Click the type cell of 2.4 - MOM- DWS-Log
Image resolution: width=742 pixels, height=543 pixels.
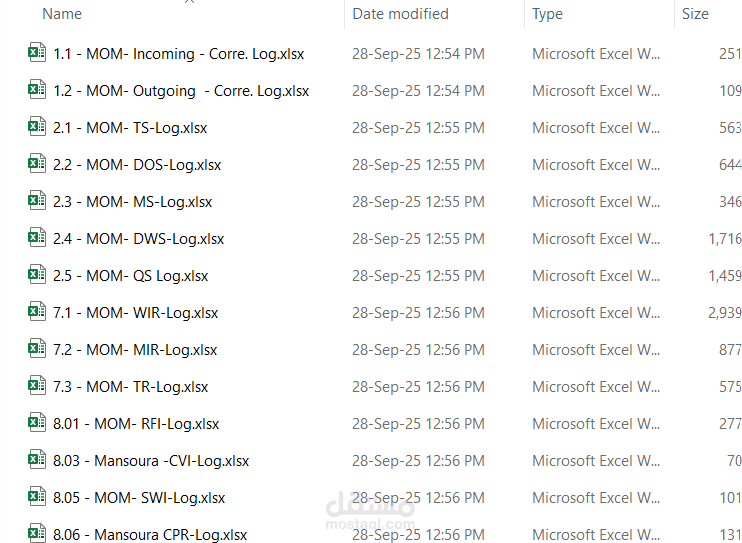596,239
